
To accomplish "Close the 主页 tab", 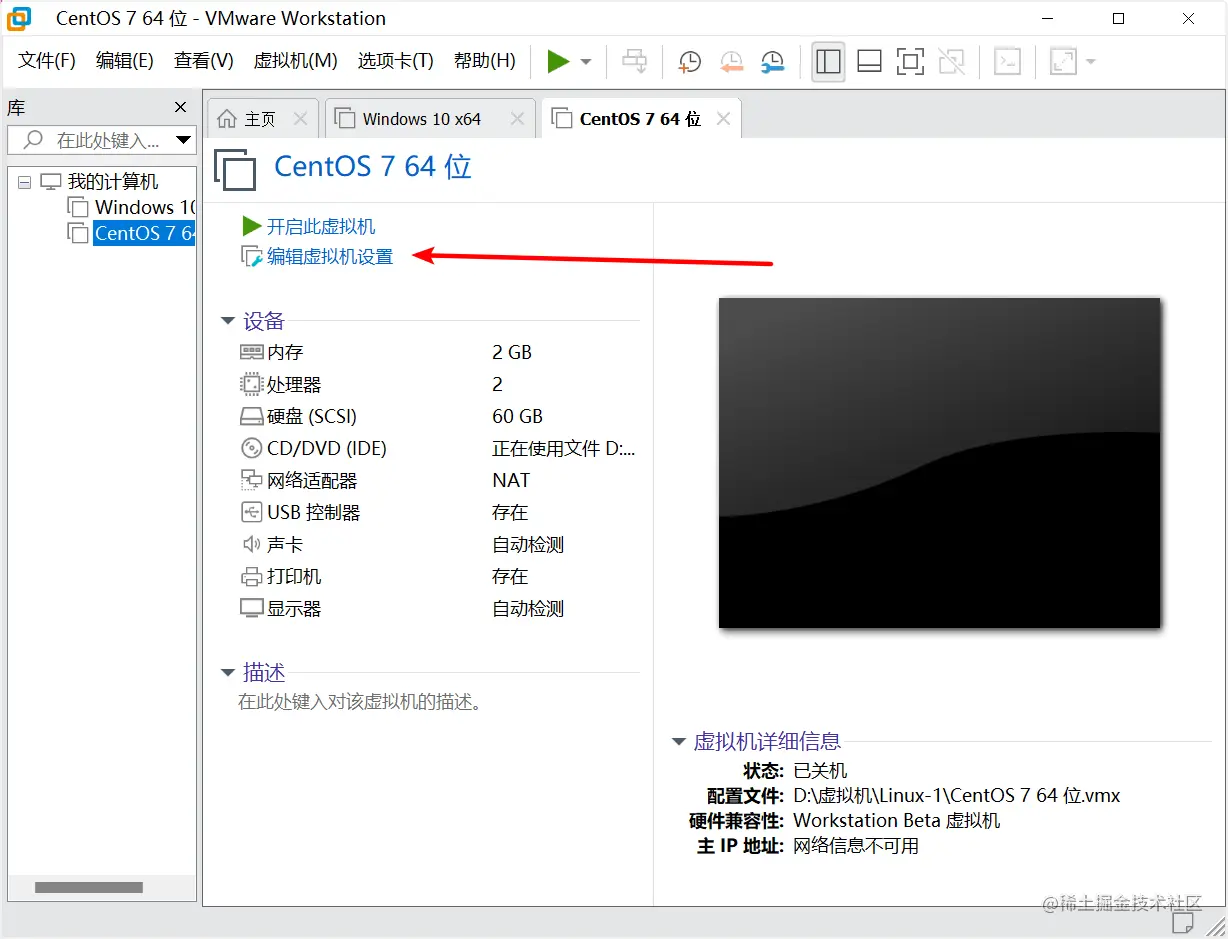I will coord(300,119).
